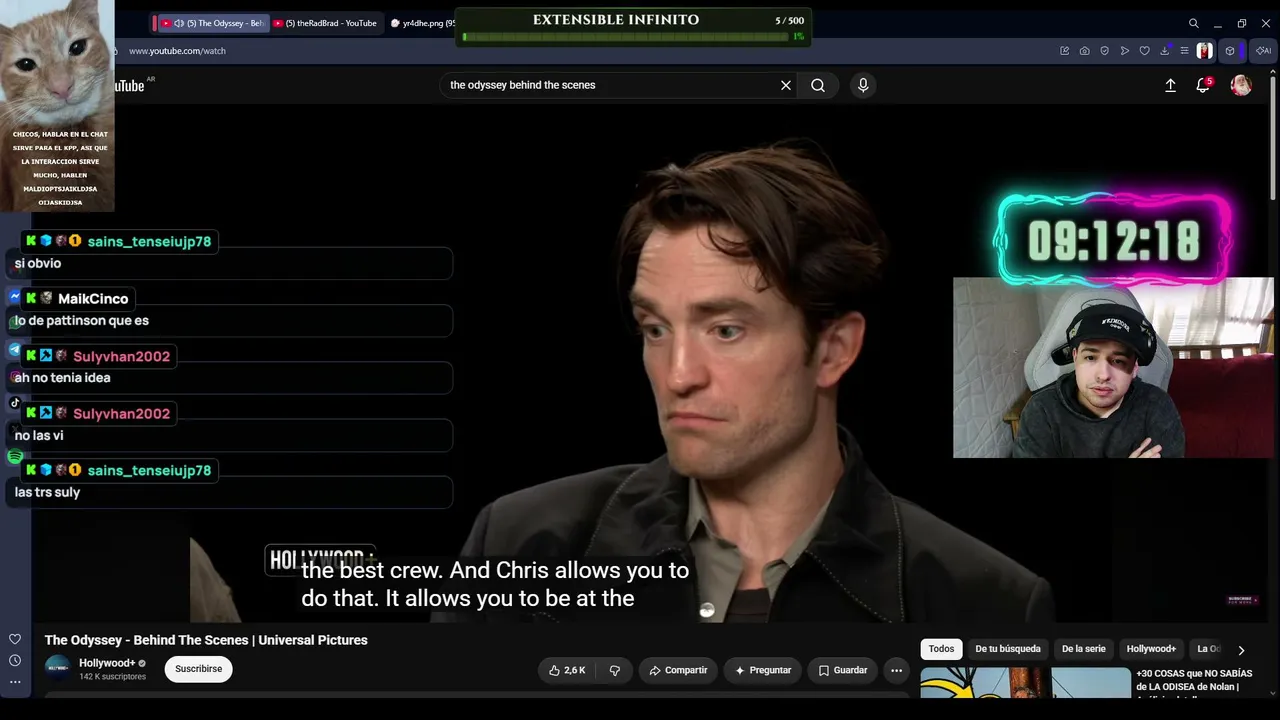The image size is (1280, 720).
Task: Add page to favorites with heart icon
Action: pos(1144,51)
